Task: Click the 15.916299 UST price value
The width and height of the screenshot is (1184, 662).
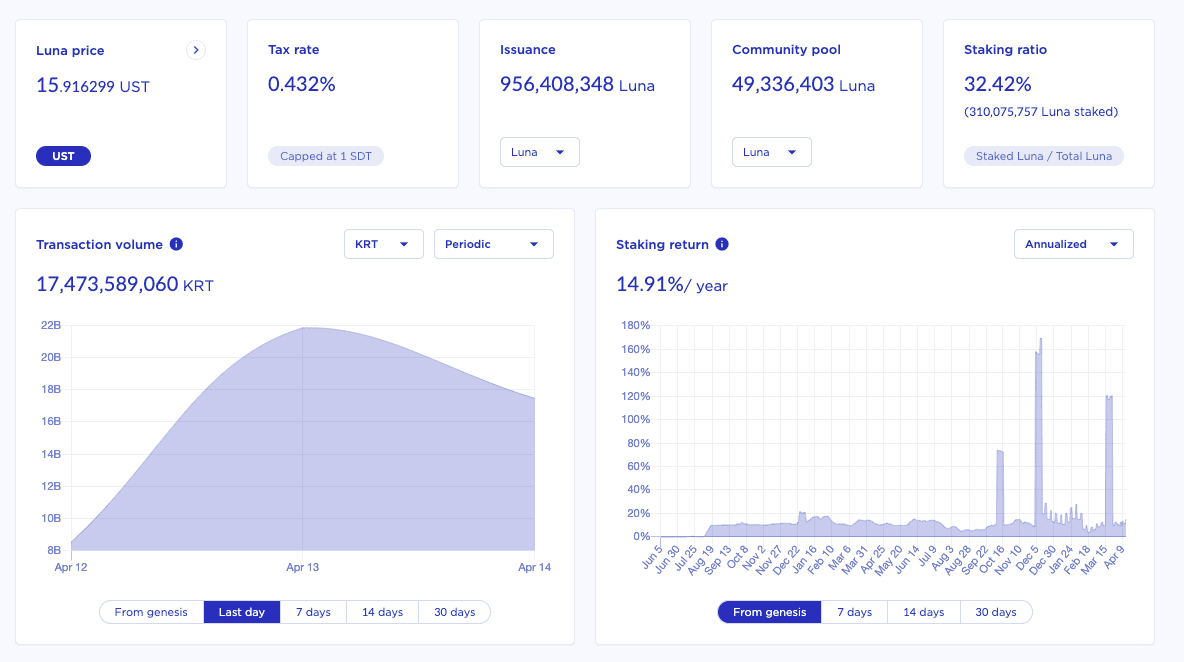Action: (x=93, y=85)
